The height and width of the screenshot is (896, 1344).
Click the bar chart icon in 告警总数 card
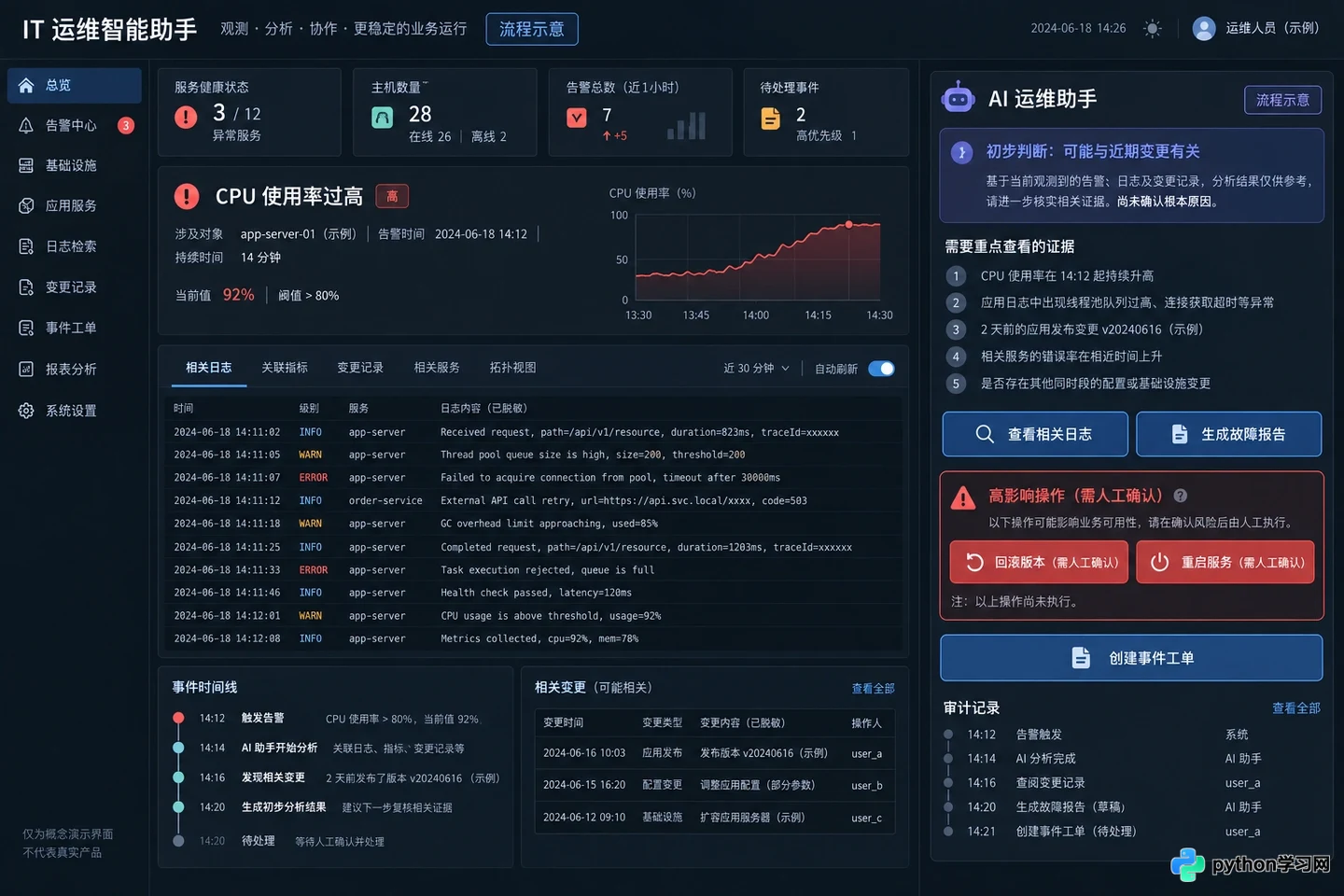pos(686,125)
